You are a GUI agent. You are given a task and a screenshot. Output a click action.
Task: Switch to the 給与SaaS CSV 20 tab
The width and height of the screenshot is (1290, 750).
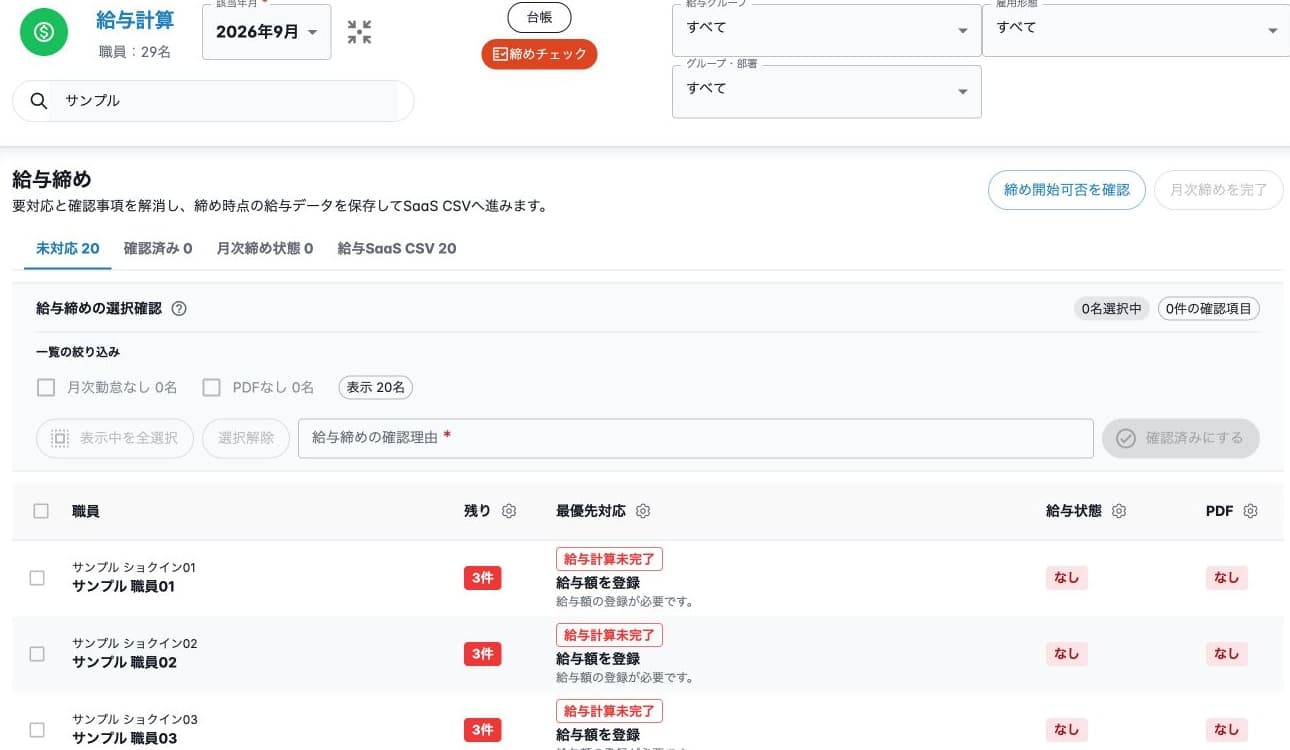[x=397, y=248]
